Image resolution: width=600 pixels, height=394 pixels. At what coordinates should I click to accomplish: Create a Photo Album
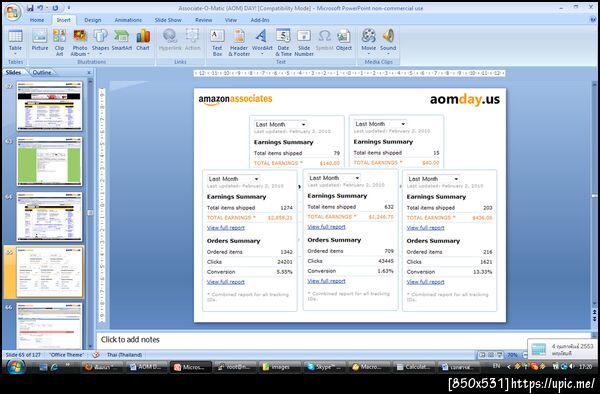click(x=80, y=42)
